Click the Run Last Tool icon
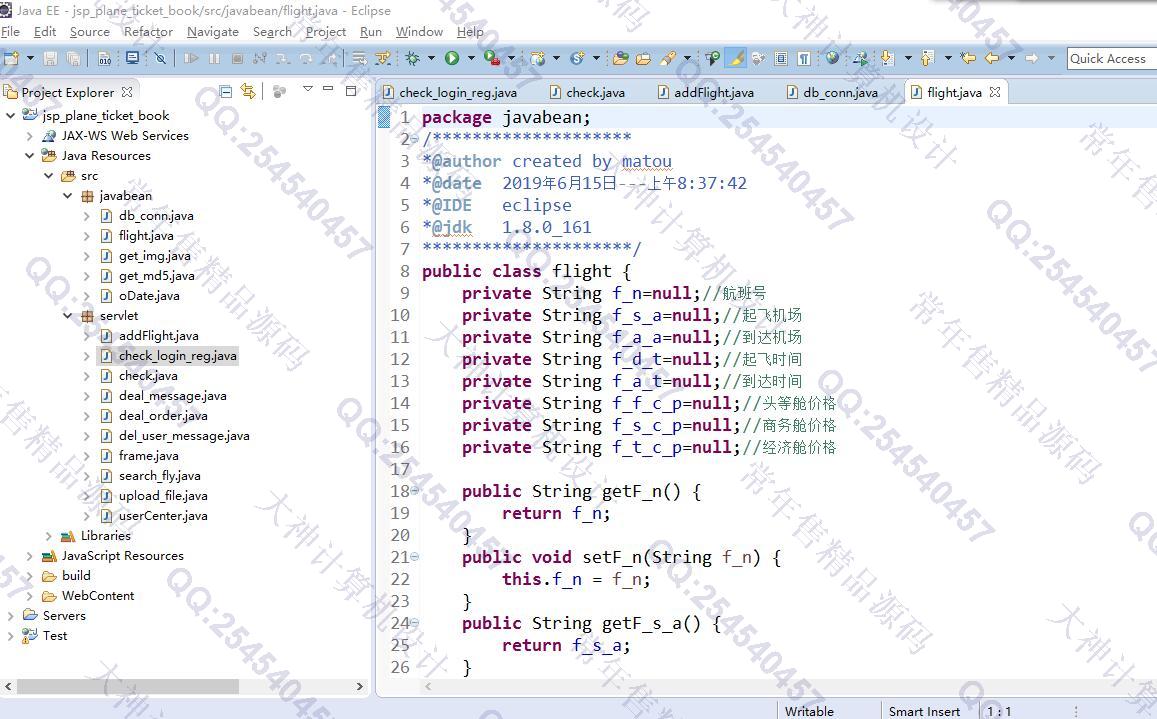 coord(491,58)
